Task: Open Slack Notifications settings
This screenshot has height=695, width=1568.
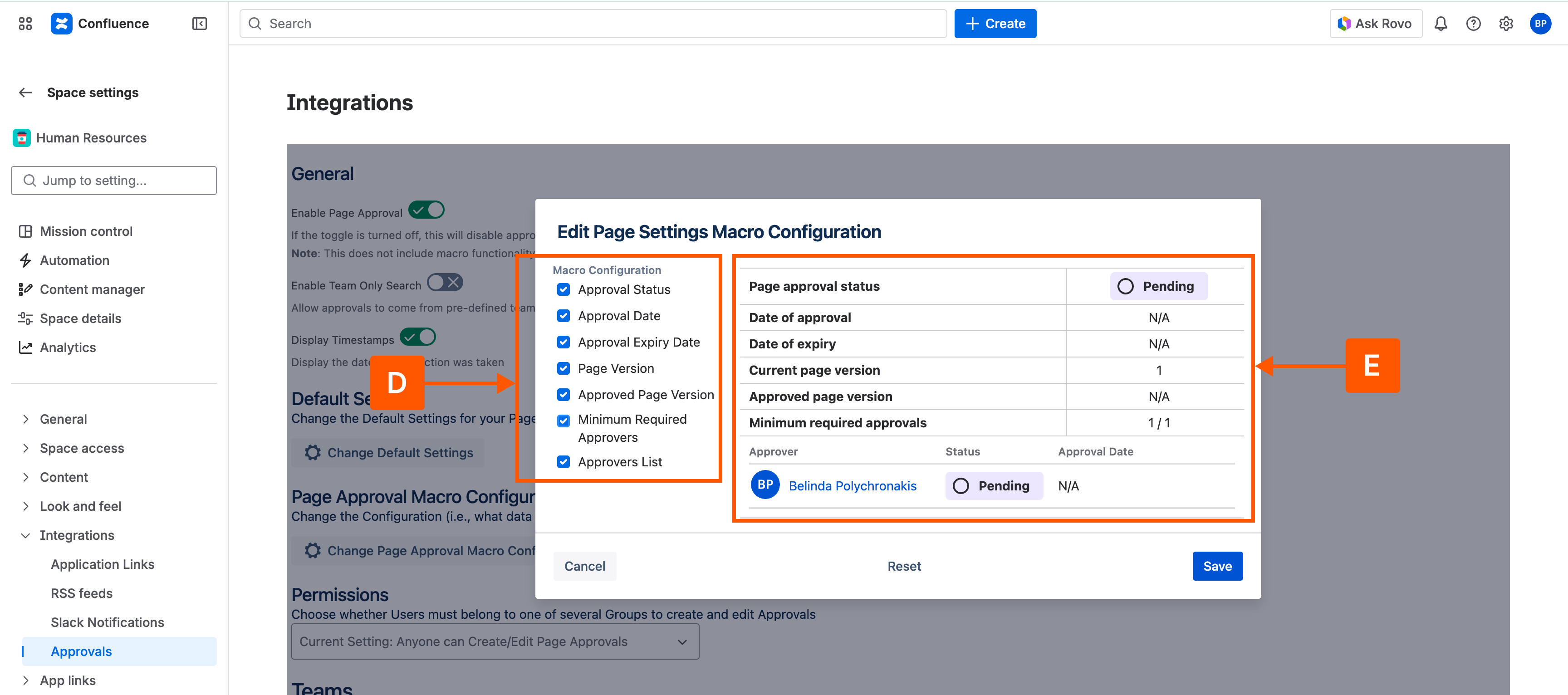Action: (107, 622)
